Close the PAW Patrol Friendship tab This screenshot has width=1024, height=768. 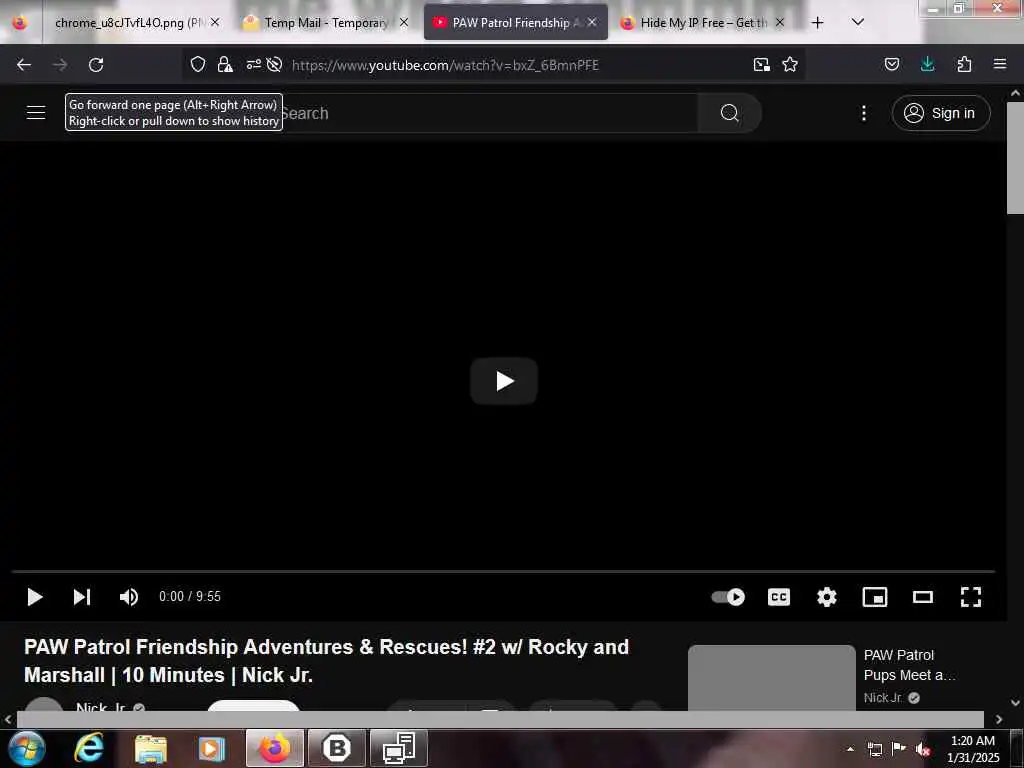click(592, 22)
